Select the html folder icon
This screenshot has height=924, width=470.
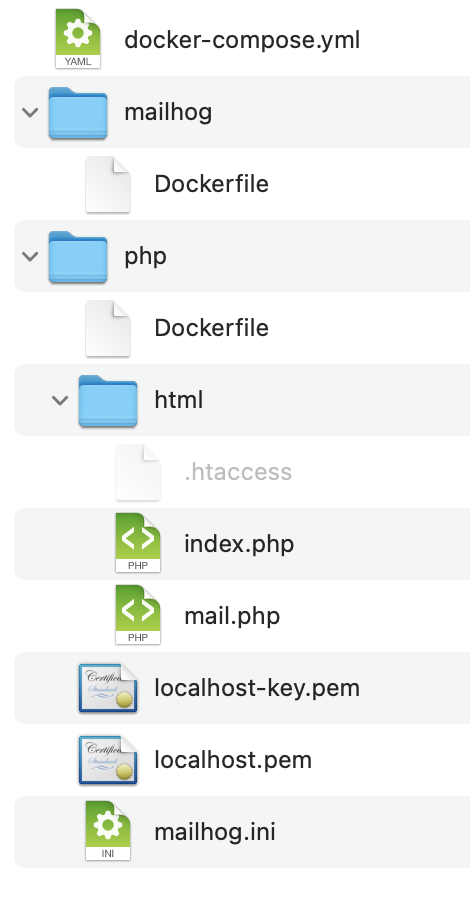click(108, 401)
